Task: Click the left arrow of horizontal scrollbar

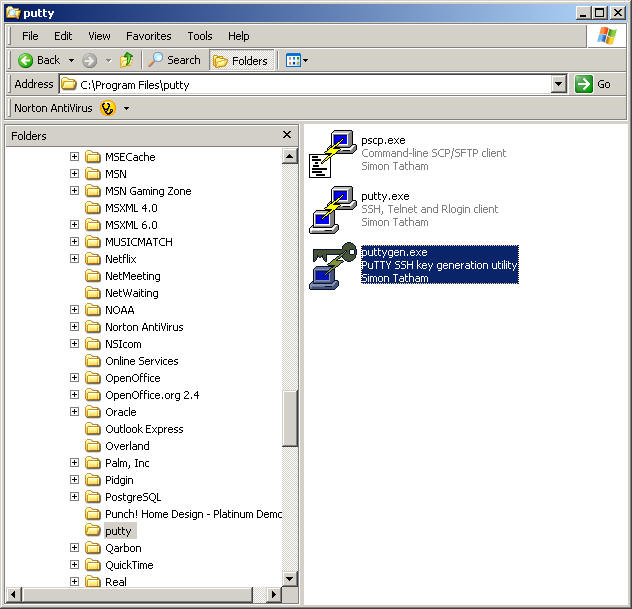Action: point(14,594)
